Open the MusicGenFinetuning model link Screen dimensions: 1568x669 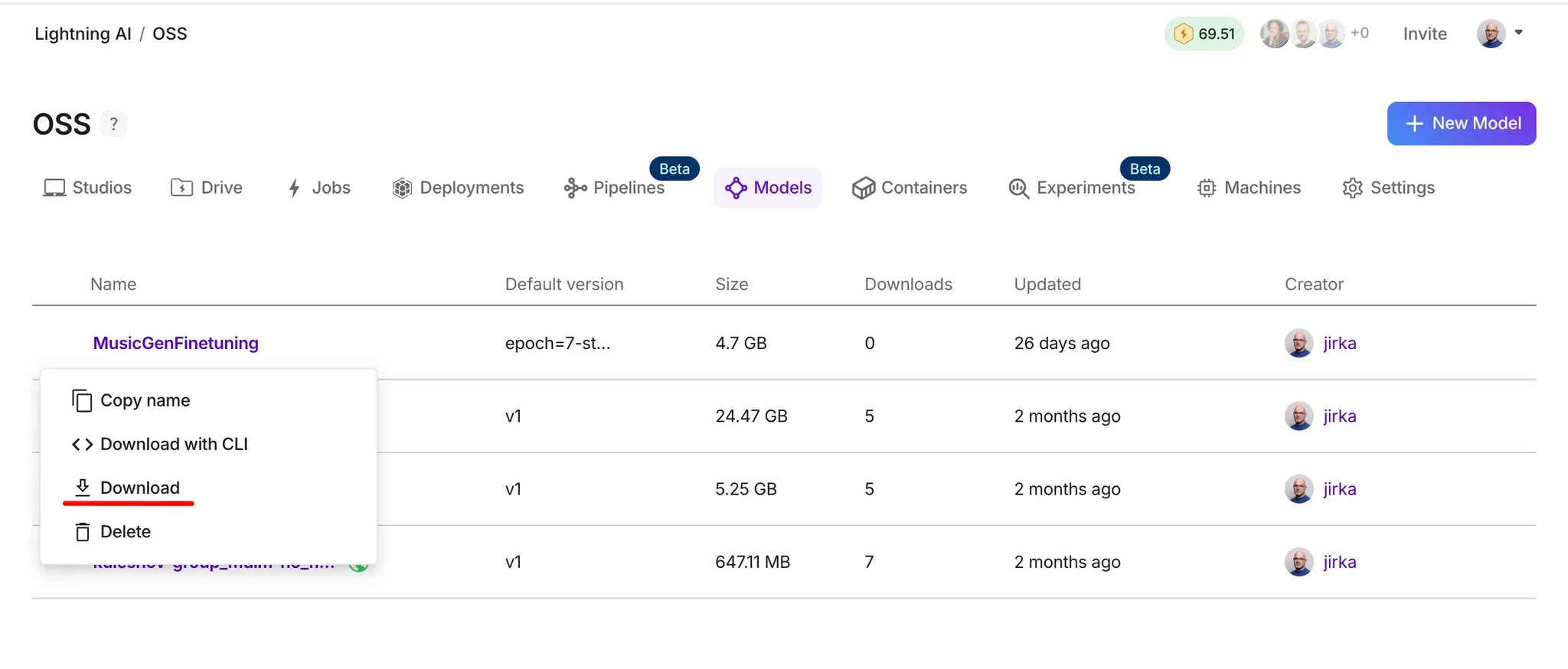pyautogui.click(x=176, y=343)
